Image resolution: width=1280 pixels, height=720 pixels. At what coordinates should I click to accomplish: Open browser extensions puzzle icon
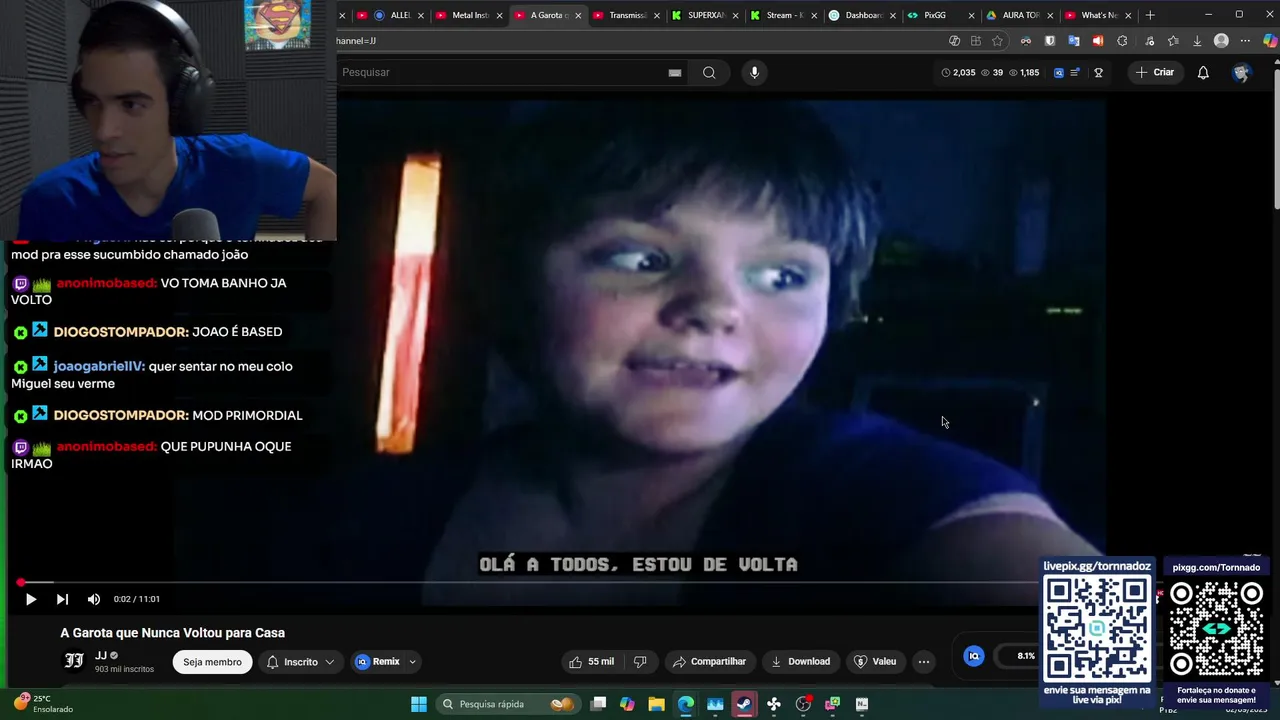pyautogui.click(x=1122, y=41)
